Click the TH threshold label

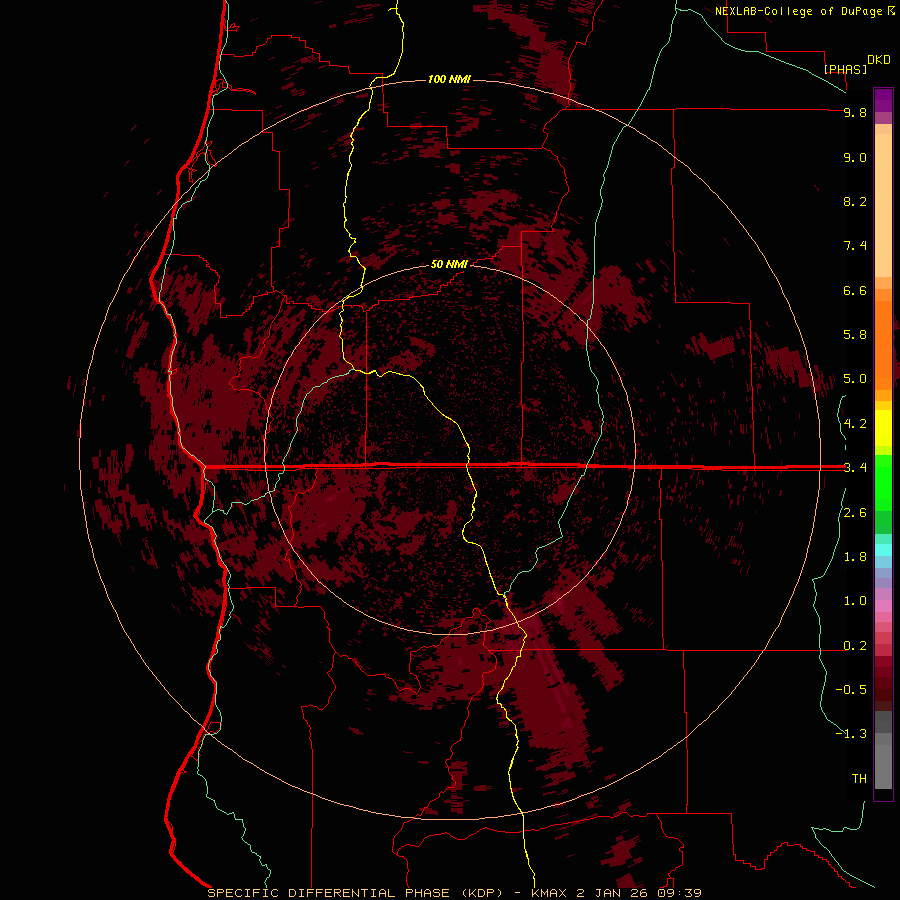(x=859, y=779)
